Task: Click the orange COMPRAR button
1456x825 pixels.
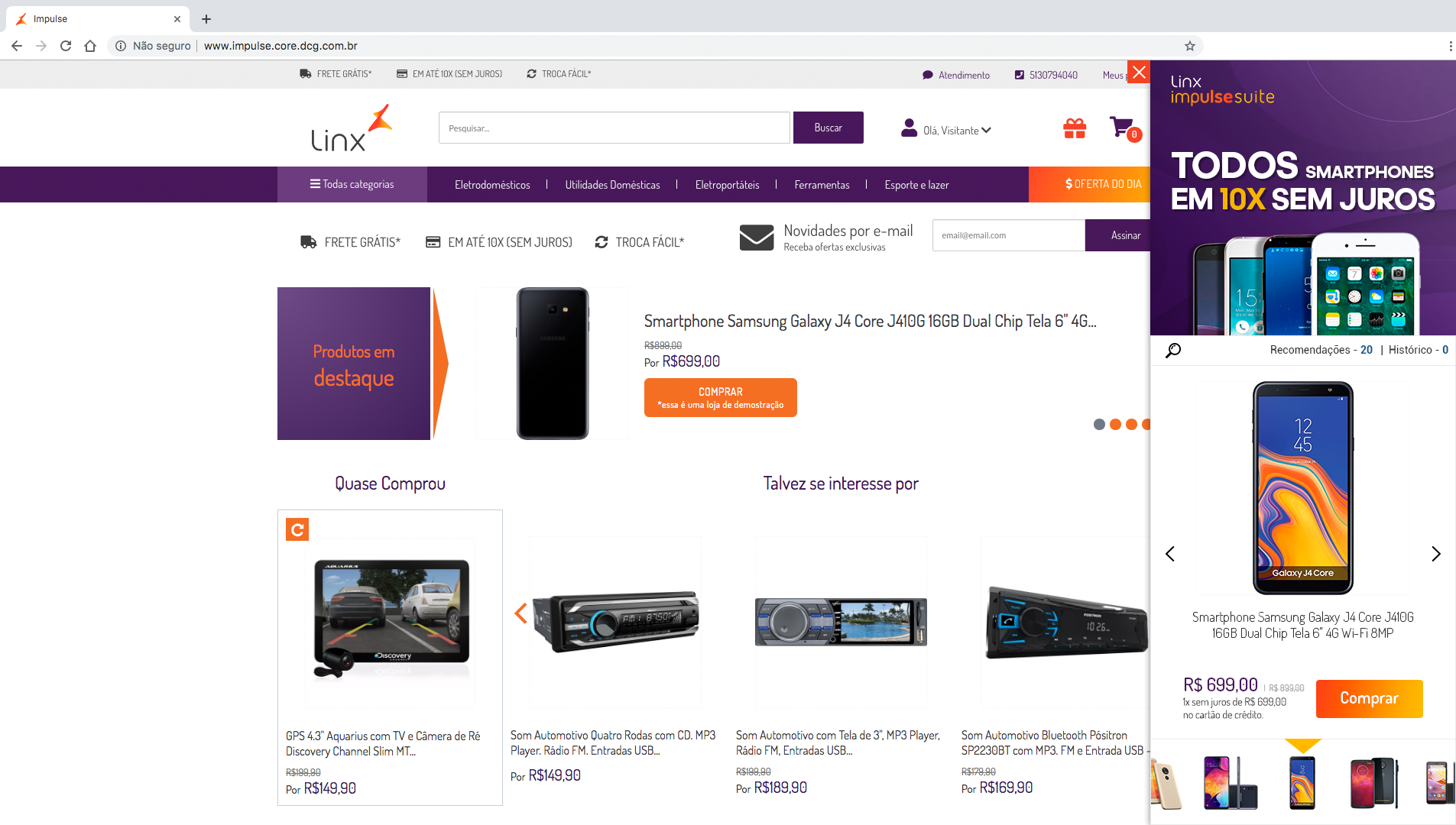Action: click(x=721, y=397)
